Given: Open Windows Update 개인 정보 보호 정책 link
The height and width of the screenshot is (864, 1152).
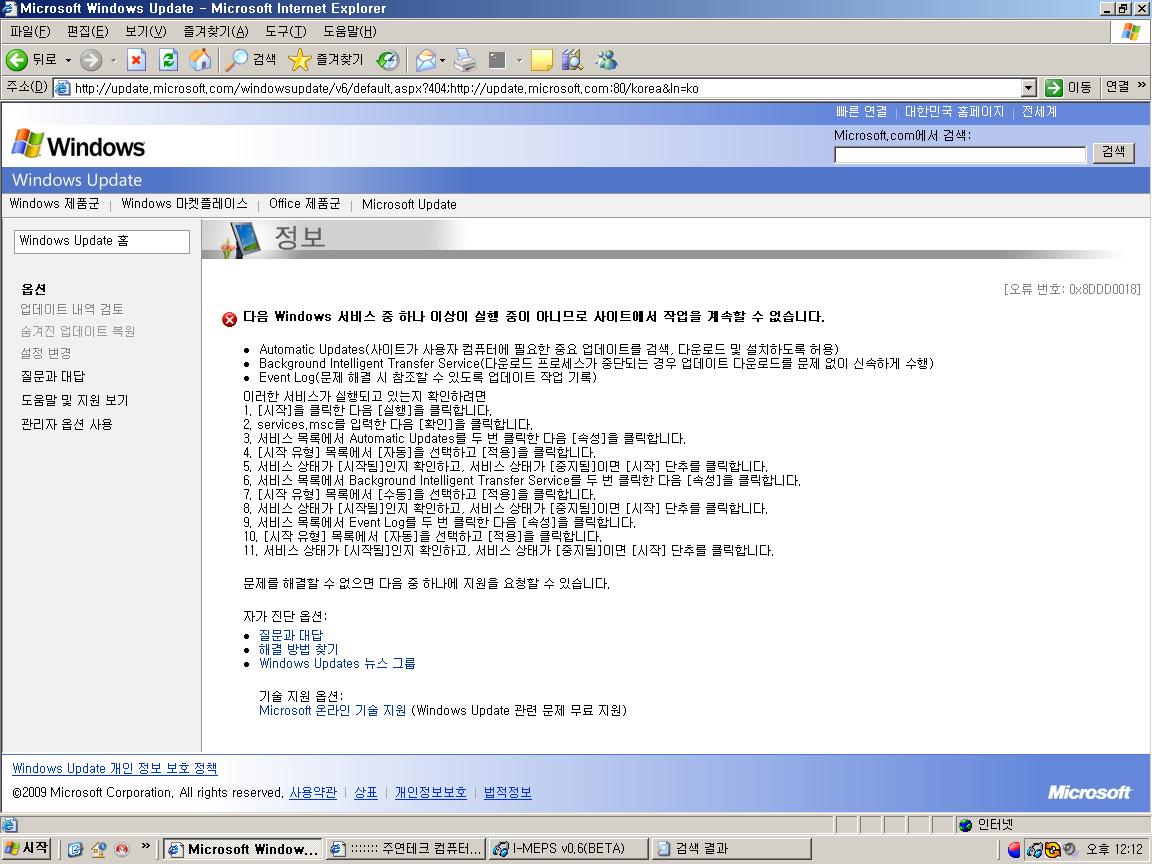Looking at the screenshot, I should [115, 768].
